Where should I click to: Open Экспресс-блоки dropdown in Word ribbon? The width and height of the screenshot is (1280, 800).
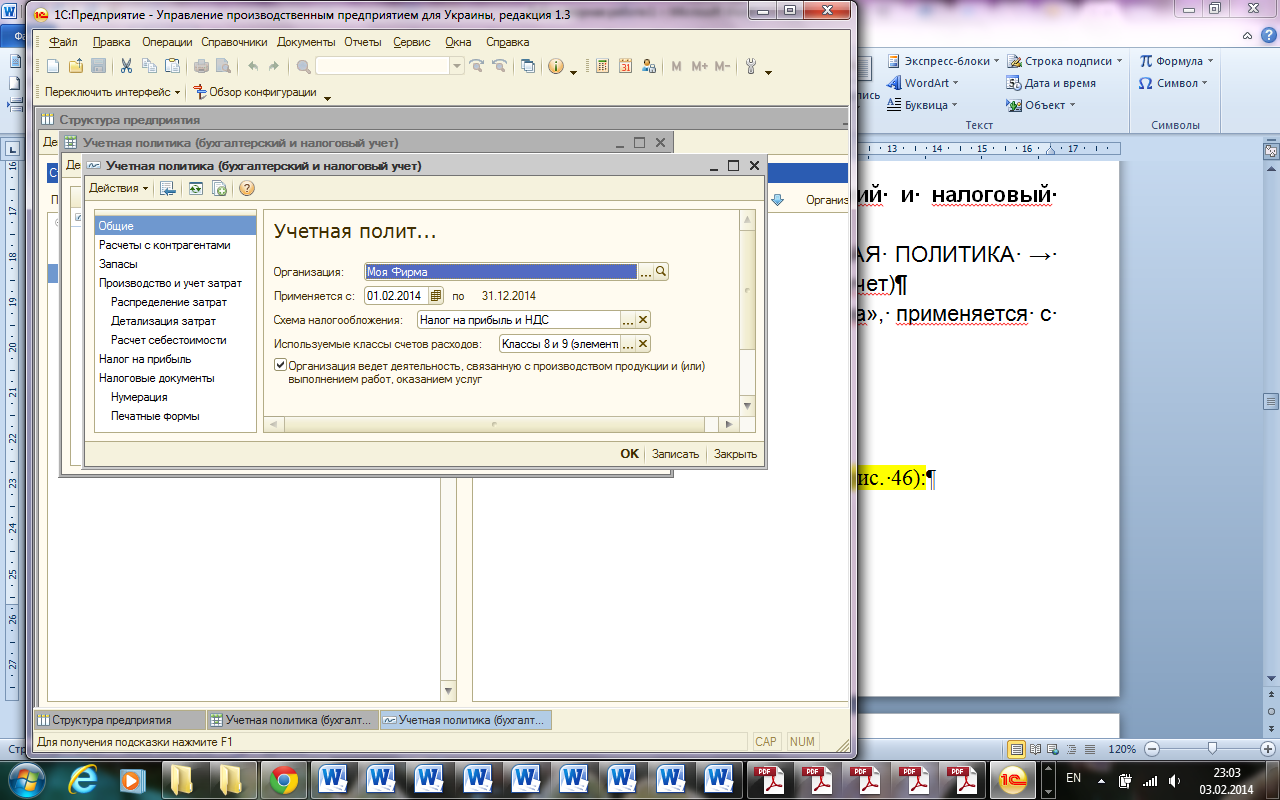tap(942, 61)
